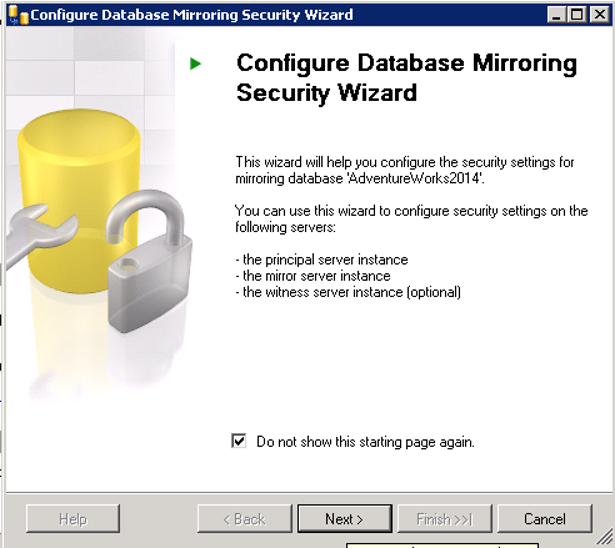Minimize the Database Mirroring Security Wizard window

[x=556, y=15]
